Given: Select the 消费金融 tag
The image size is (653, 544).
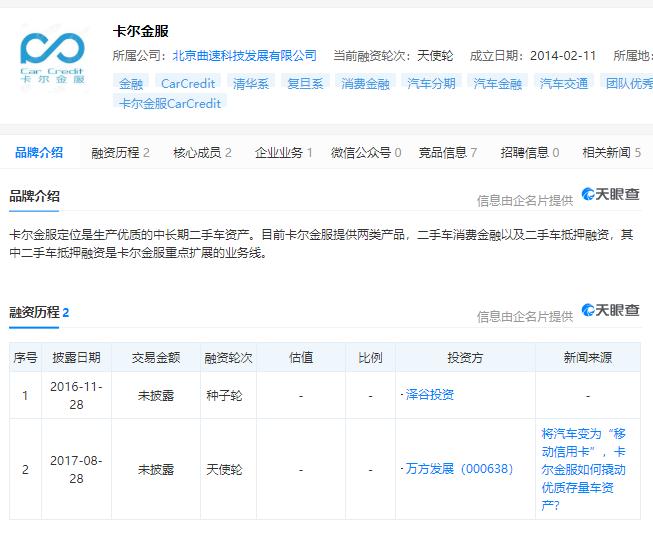Looking at the screenshot, I should 365,83.
